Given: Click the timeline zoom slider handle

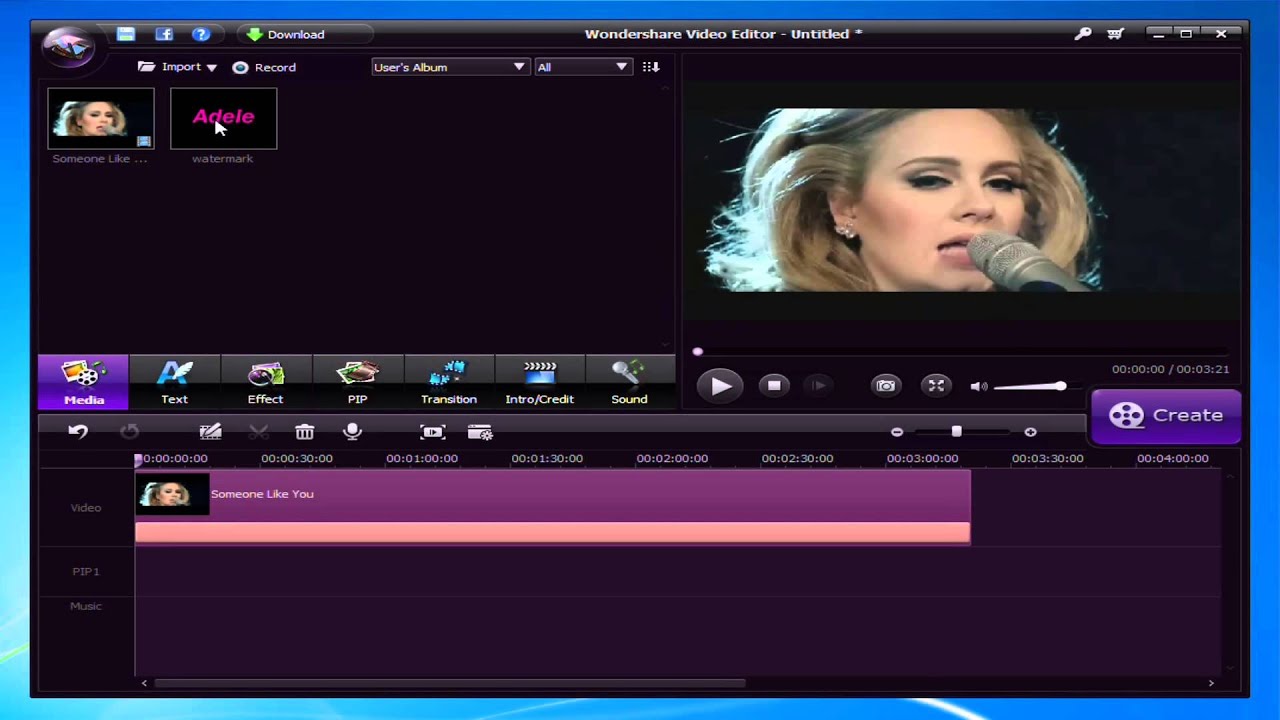Looking at the screenshot, I should pyautogui.click(x=956, y=431).
